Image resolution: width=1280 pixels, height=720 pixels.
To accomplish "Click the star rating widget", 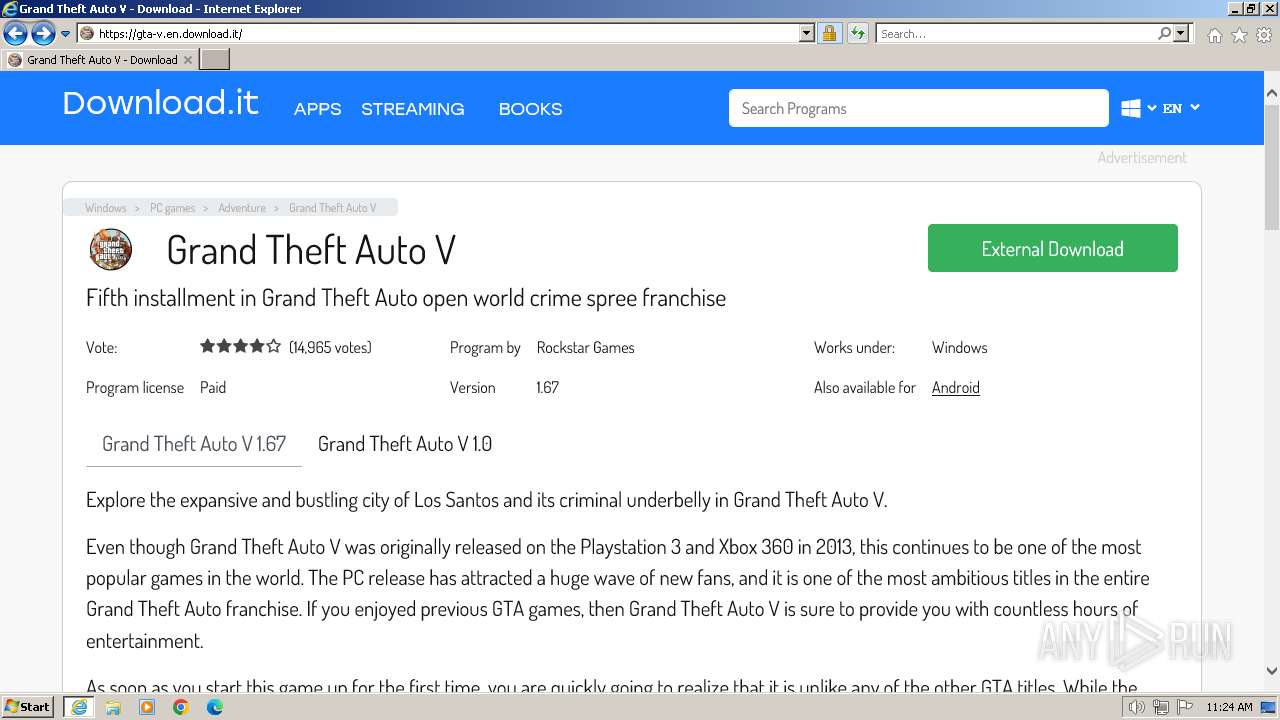I will pyautogui.click(x=240, y=346).
